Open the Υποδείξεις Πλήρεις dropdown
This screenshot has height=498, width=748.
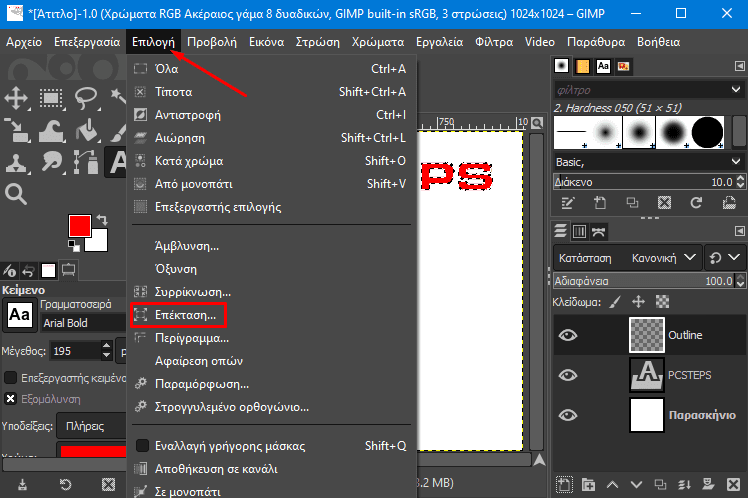click(92, 426)
